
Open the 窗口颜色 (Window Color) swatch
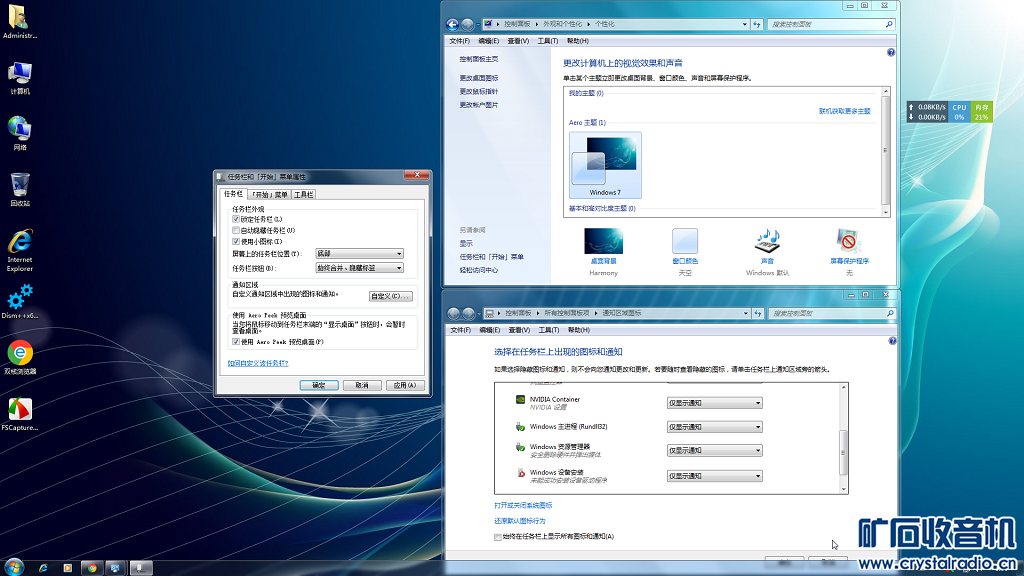pyautogui.click(x=685, y=241)
